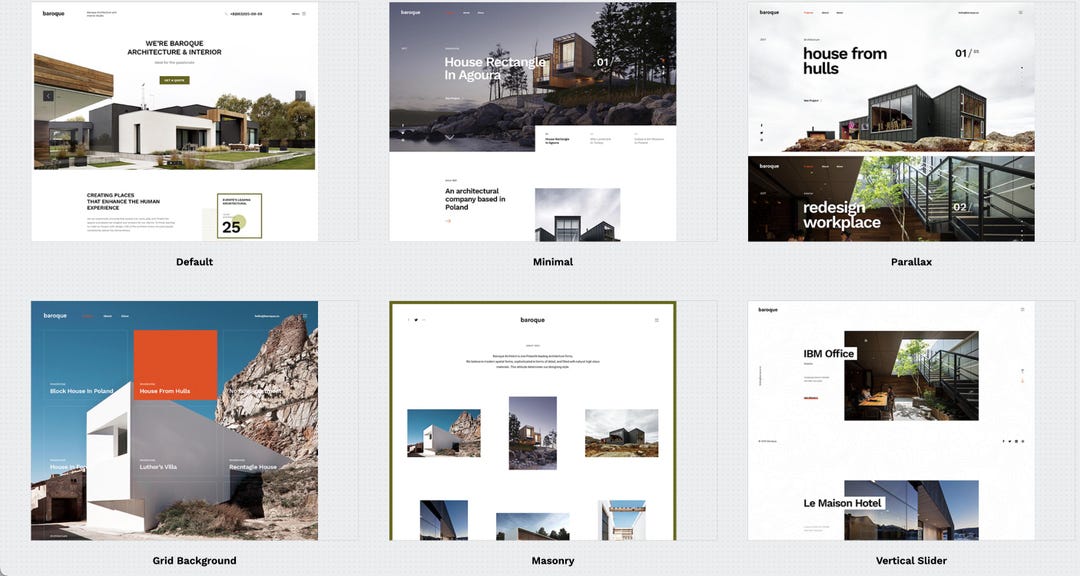This screenshot has height=576, width=1080.
Task: Click the orange arrow link under 'based in Poland'
Action: tap(448, 221)
